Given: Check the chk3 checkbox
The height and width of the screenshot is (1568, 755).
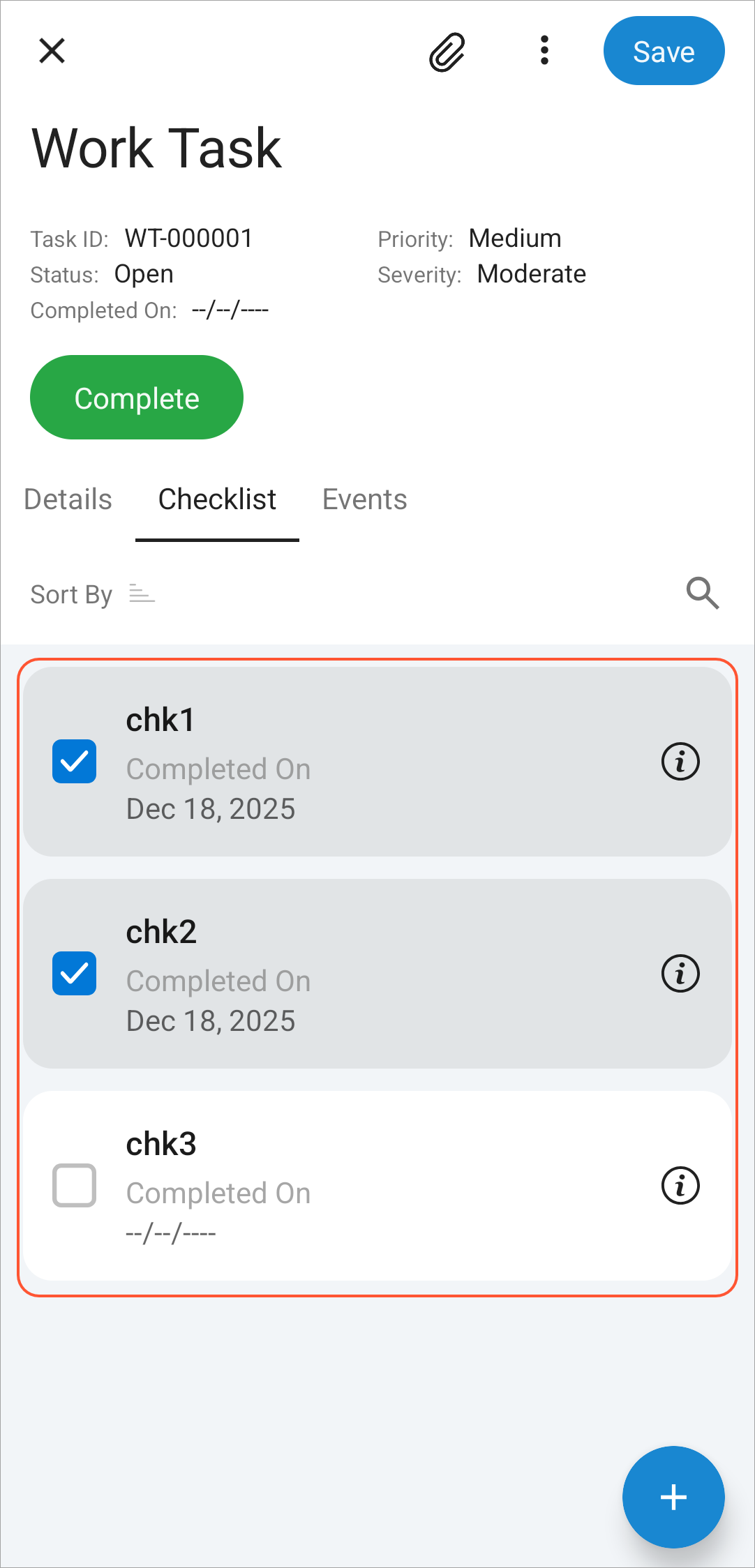Looking at the screenshot, I should point(75,1185).
